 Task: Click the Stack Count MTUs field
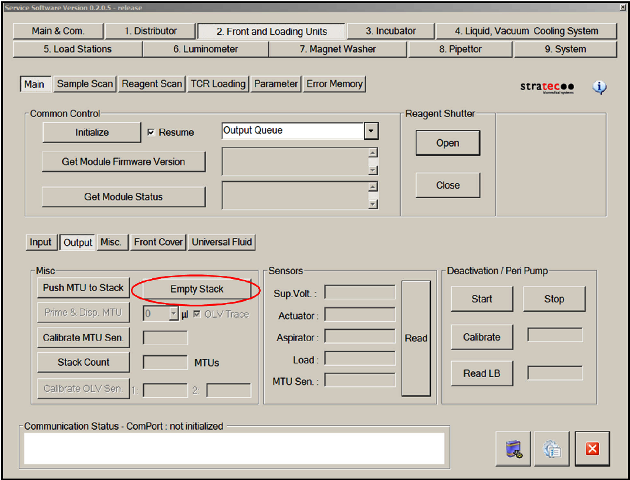tap(165, 362)
